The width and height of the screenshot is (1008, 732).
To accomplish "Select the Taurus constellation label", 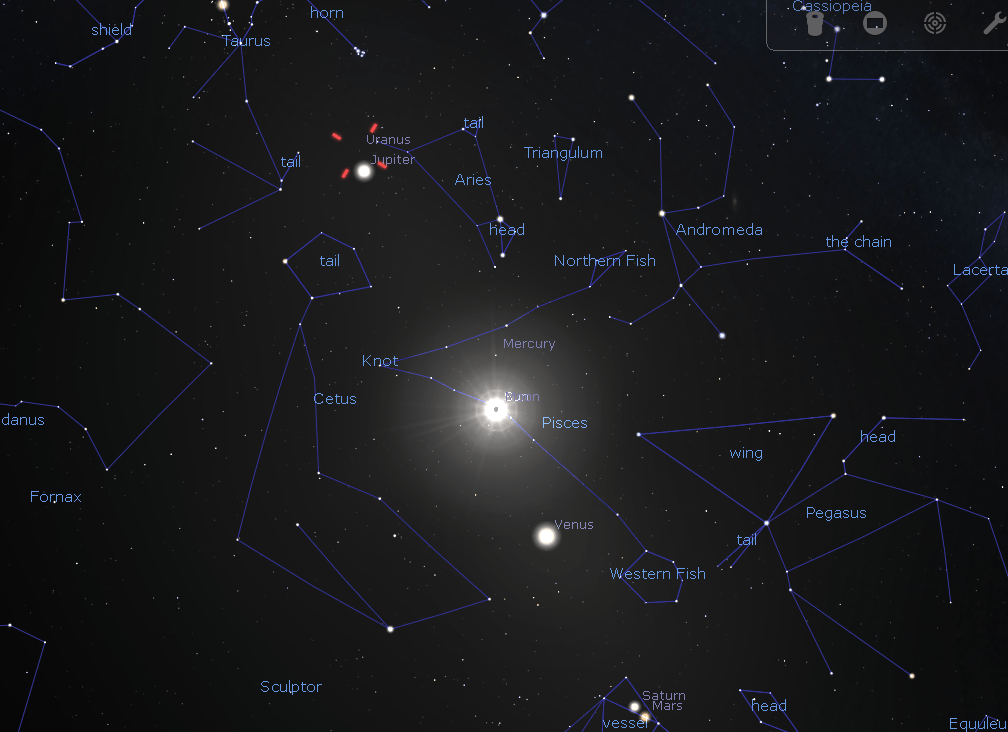I will [246, 41].
